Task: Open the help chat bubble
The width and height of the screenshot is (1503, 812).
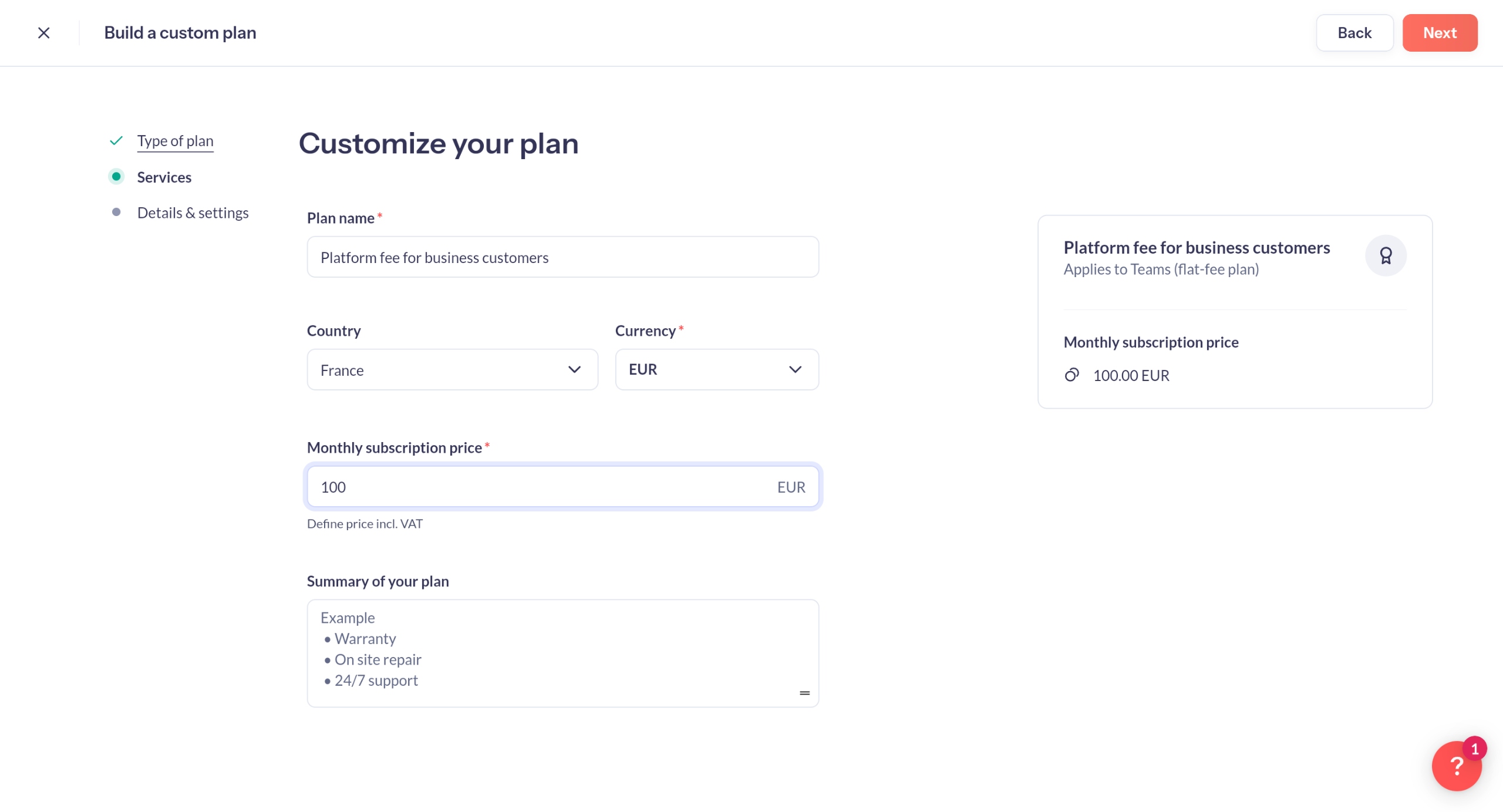Action: click(x=1456, y=766)
